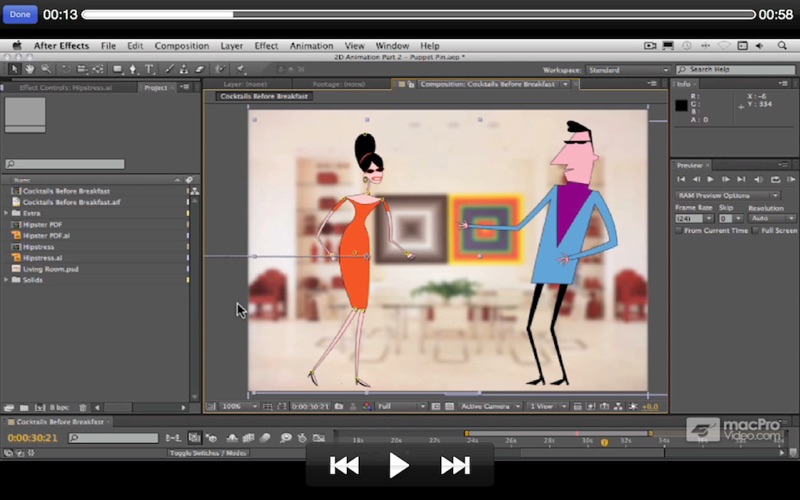Enable Frame Blending for timeline layers
The image size is (800, 500).
pyautogui.click(x=248, y=438)
